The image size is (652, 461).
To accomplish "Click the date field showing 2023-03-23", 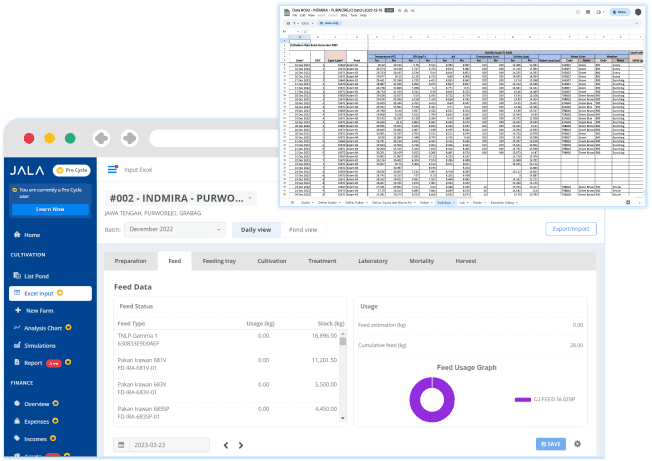I will pos(163,445).
